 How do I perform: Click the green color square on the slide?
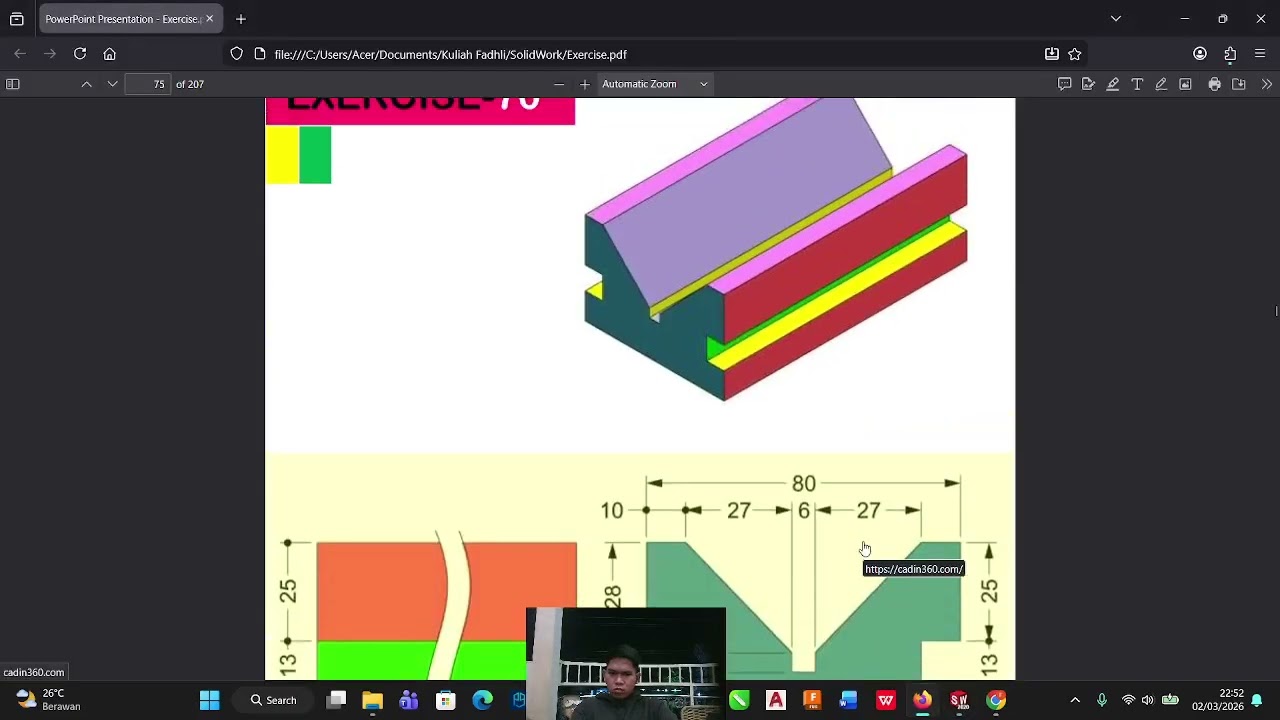(315, 155)
